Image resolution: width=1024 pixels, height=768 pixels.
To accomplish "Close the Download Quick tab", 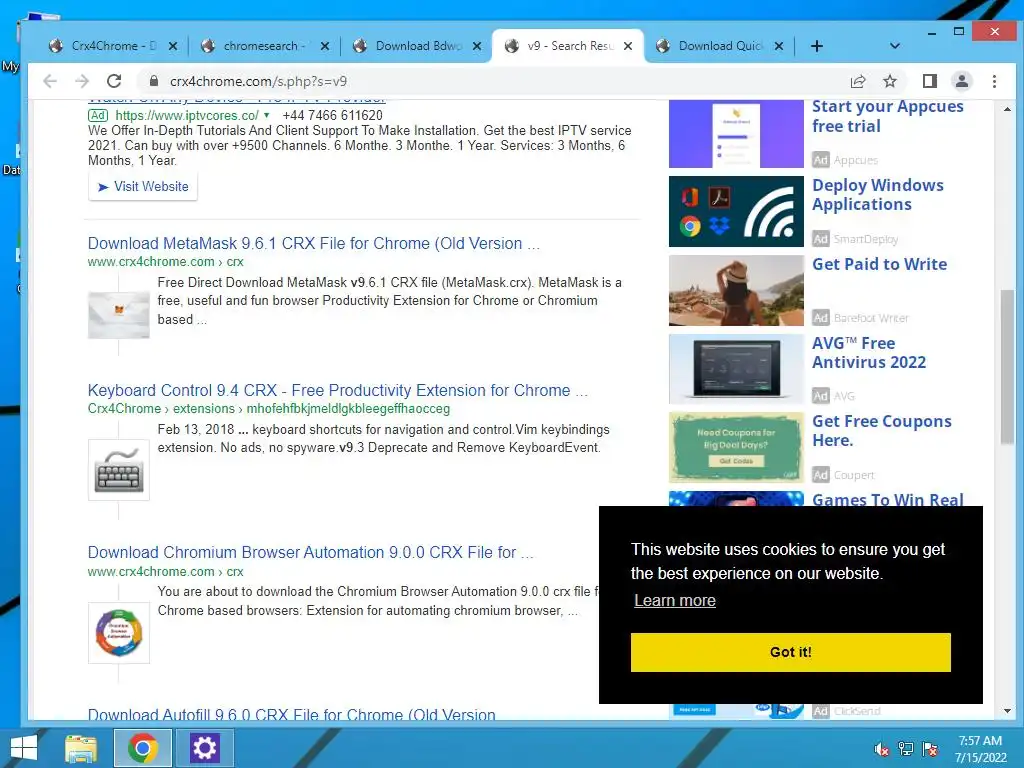I will coord(778,46).
